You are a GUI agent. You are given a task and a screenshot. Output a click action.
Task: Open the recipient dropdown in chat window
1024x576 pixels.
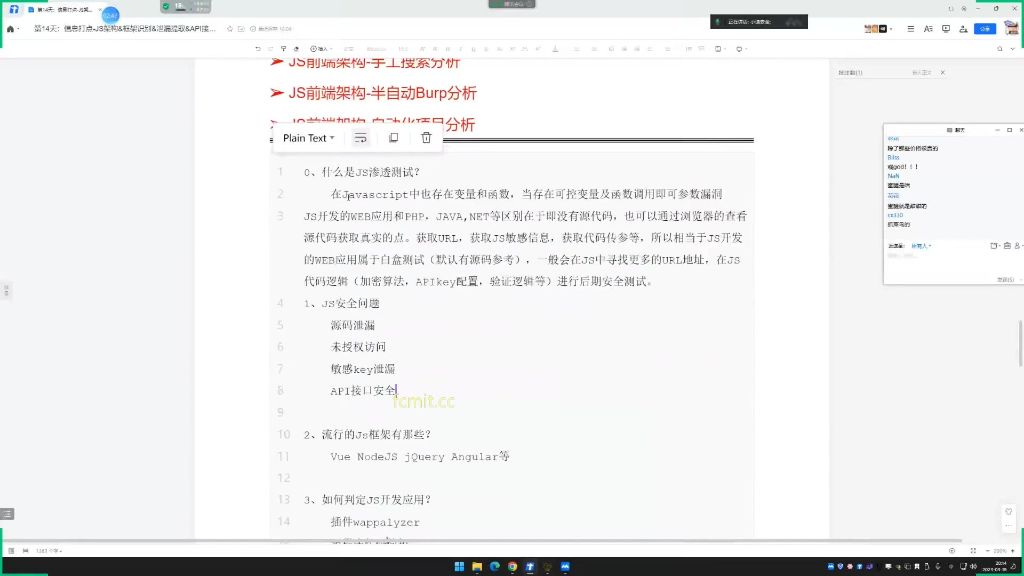pos(921,246)
